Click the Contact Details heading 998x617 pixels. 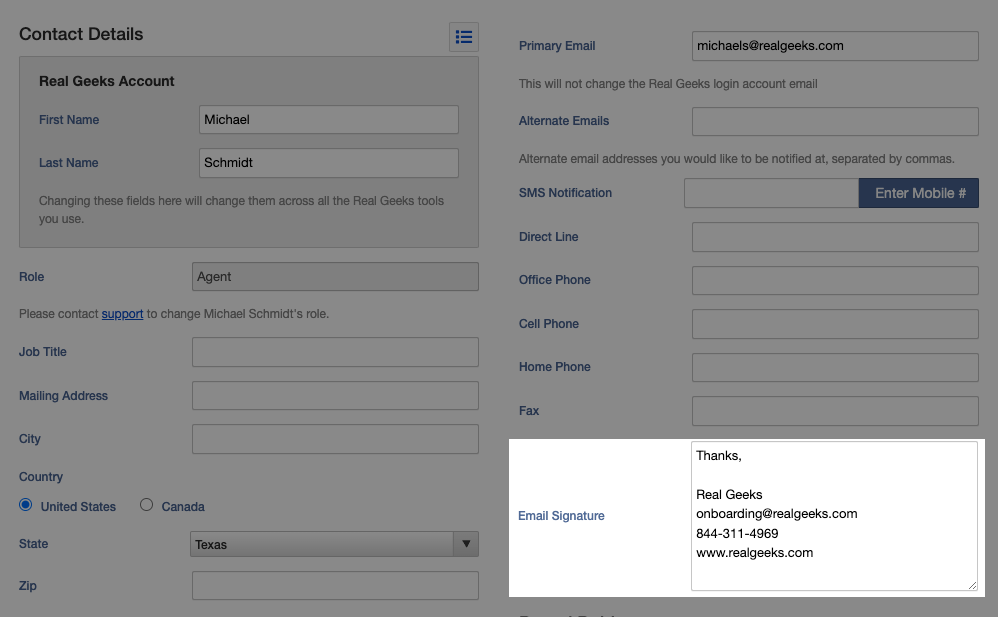click(x=81, y=34)
